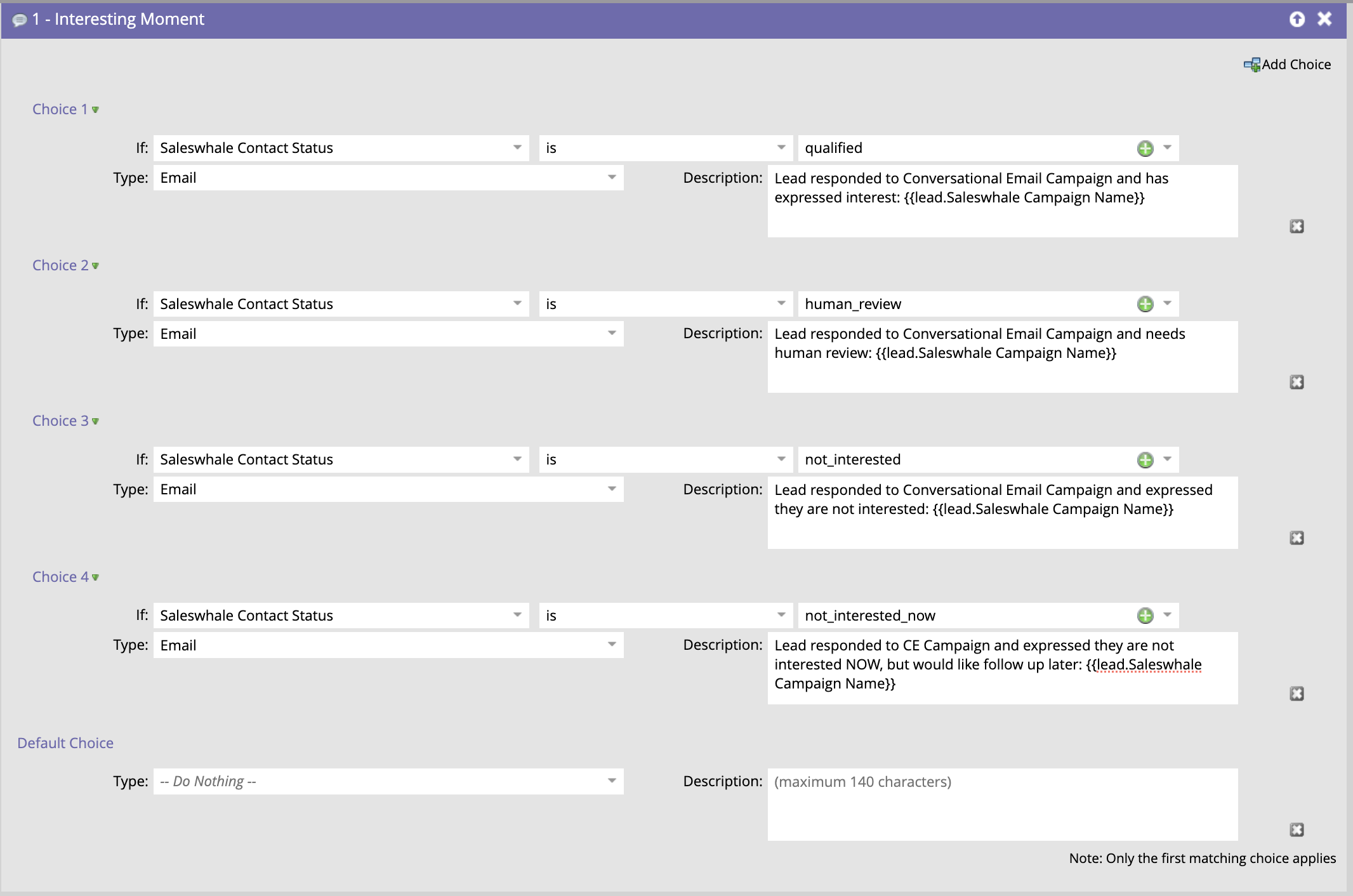1353x896 pixels.
Task: Open the 'not_interested_now' value dropdown arrow
Action: point(1167,615)
